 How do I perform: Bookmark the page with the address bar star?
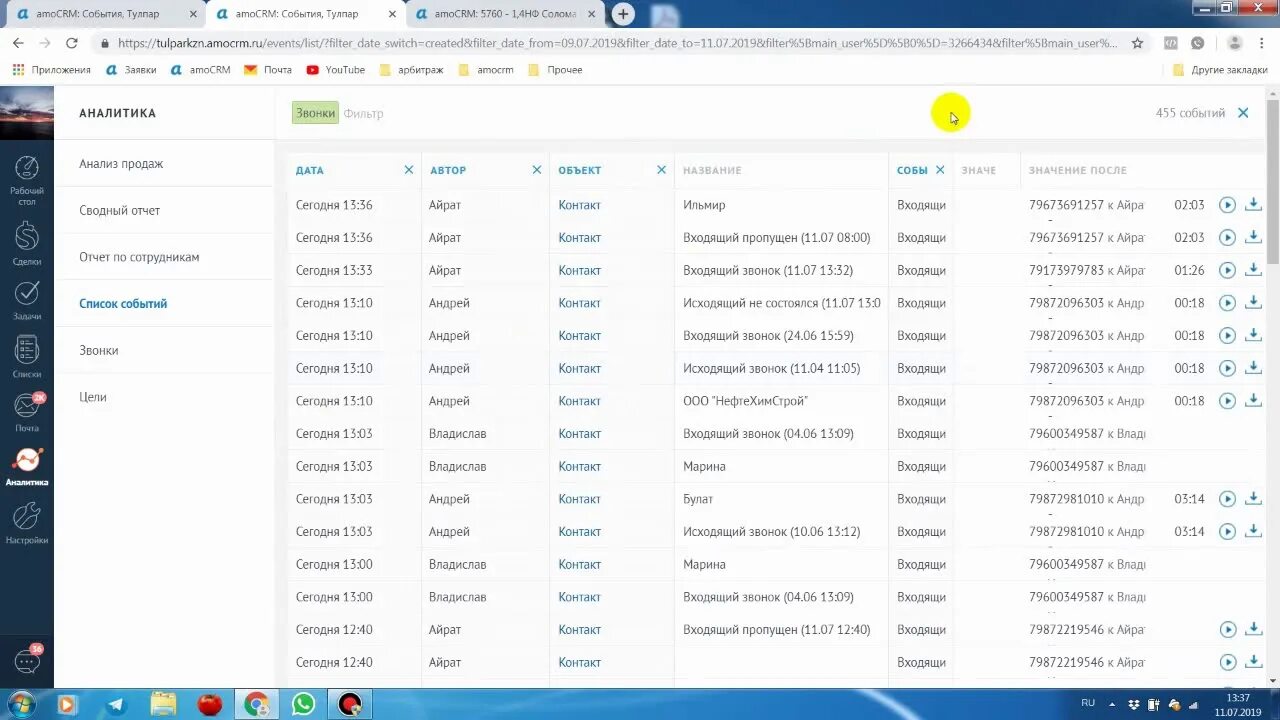[x=1137, y=44]
